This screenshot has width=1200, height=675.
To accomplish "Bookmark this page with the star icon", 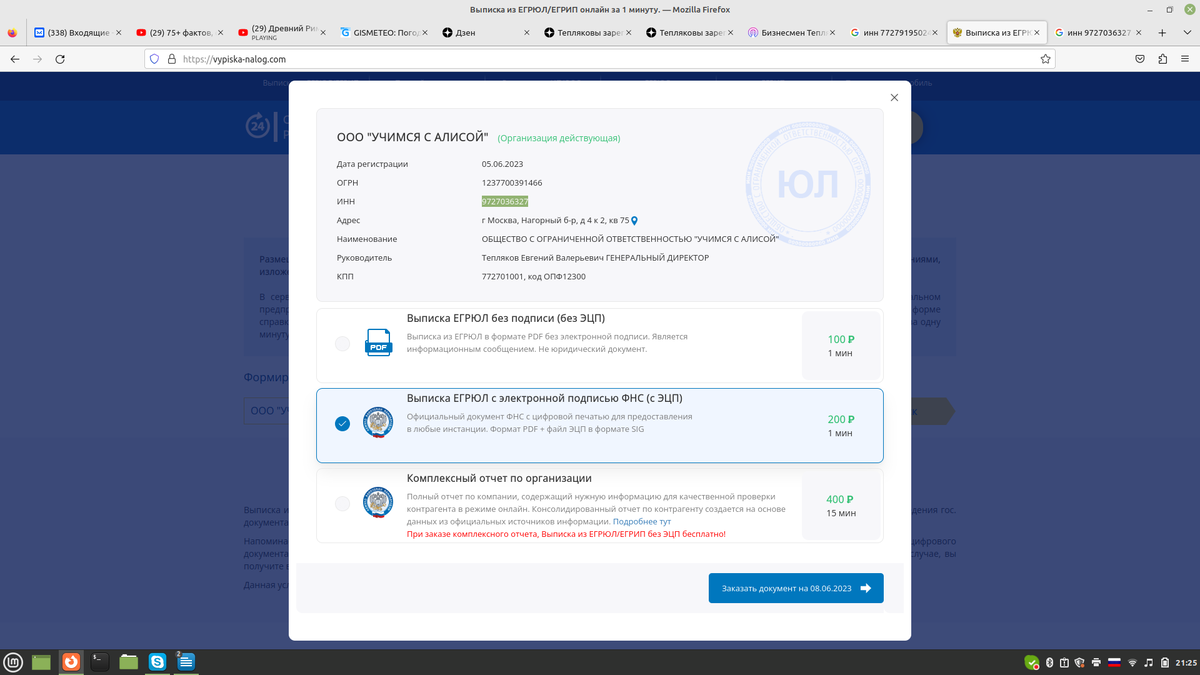I will [1045, 59].
